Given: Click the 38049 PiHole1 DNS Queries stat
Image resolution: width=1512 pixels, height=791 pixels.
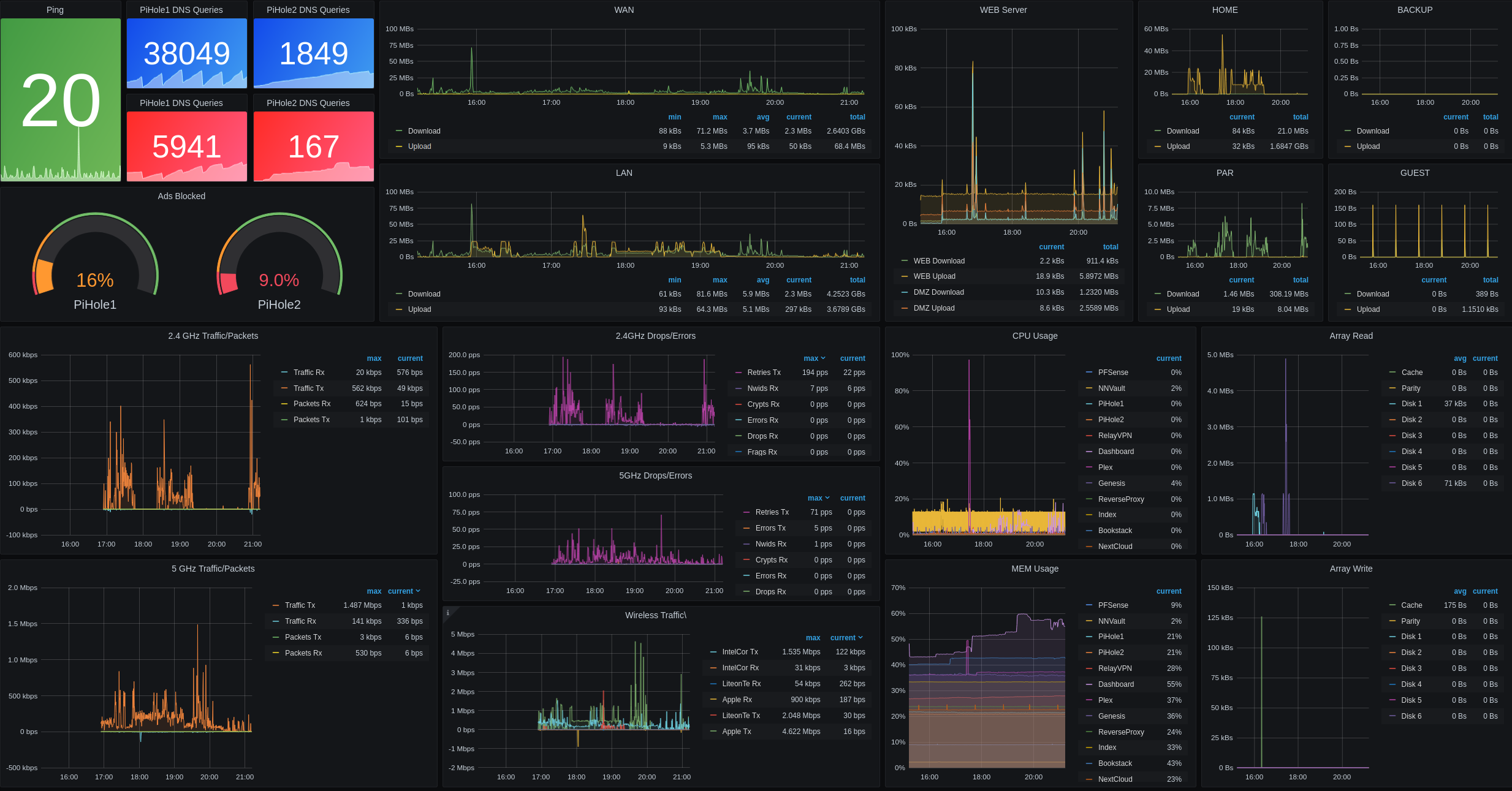Looking at the screenshot, I should [187, 53].
